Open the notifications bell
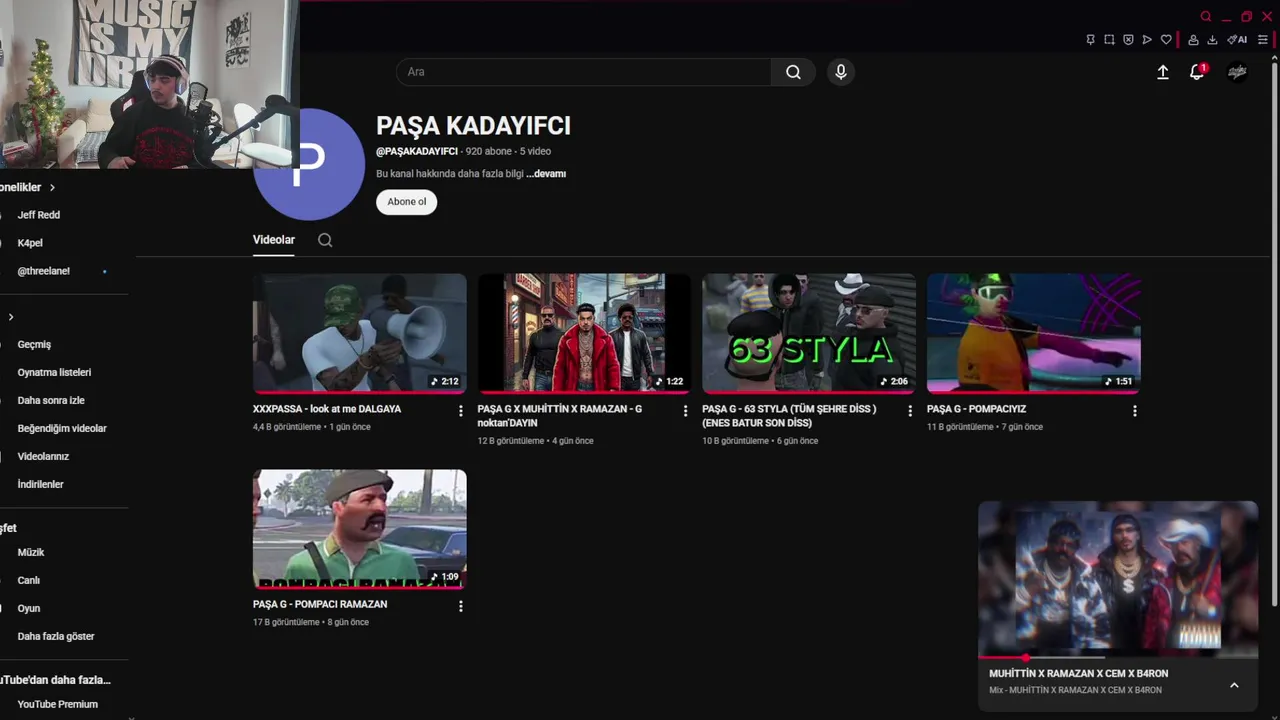 click(1197, 72)
